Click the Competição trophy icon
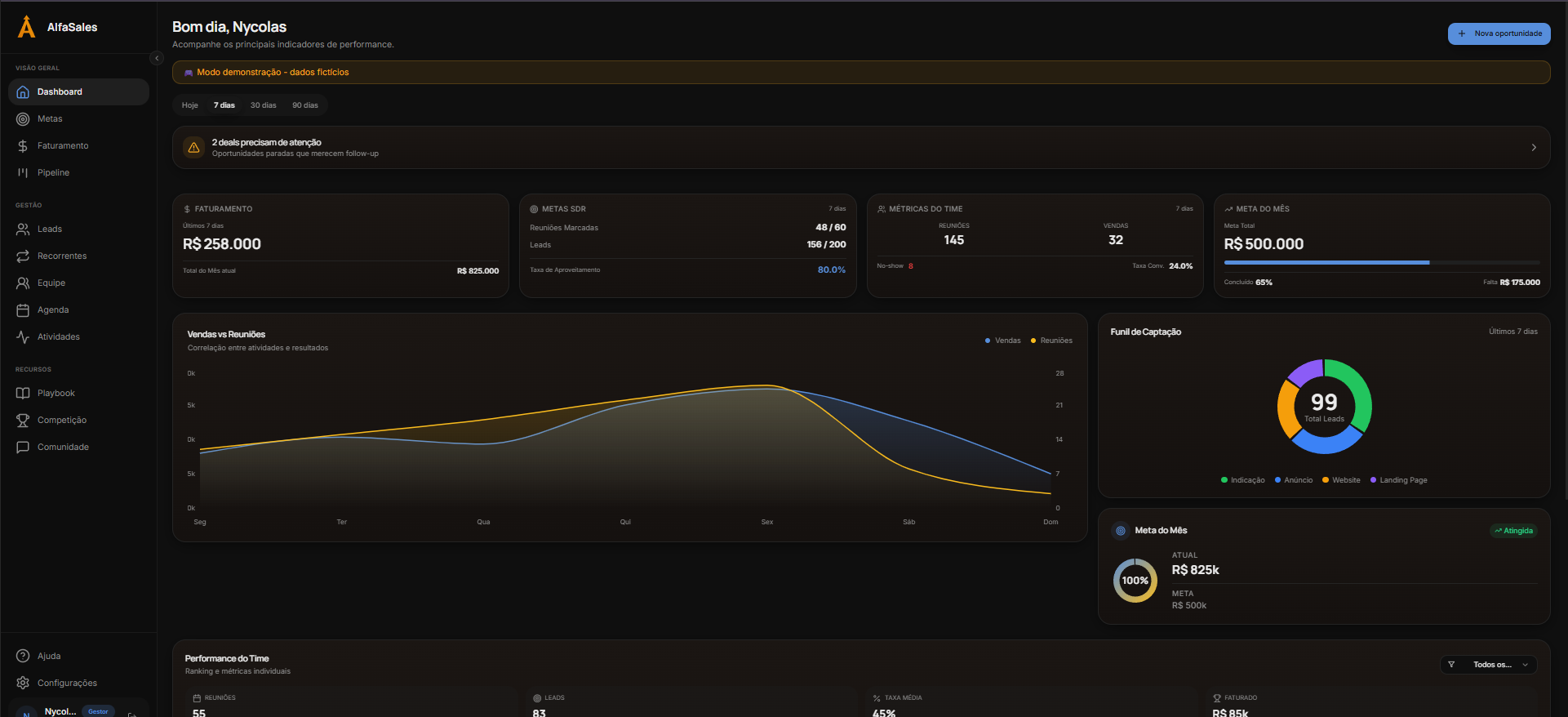The height and width of the screenshot is (717, 1568). pyautogui.click(x=23, y=421)
